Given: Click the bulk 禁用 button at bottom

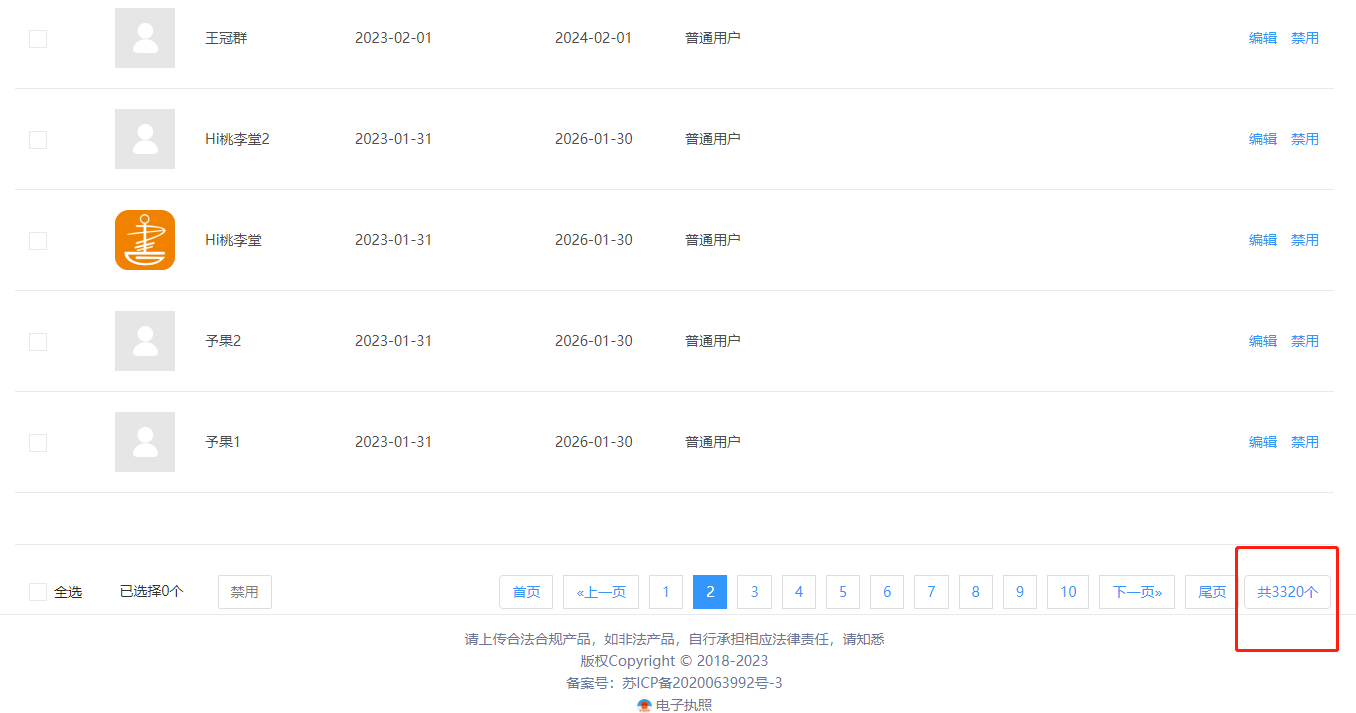Looking at the screenshot, I should pyautogui.click(x=245, y=592).
